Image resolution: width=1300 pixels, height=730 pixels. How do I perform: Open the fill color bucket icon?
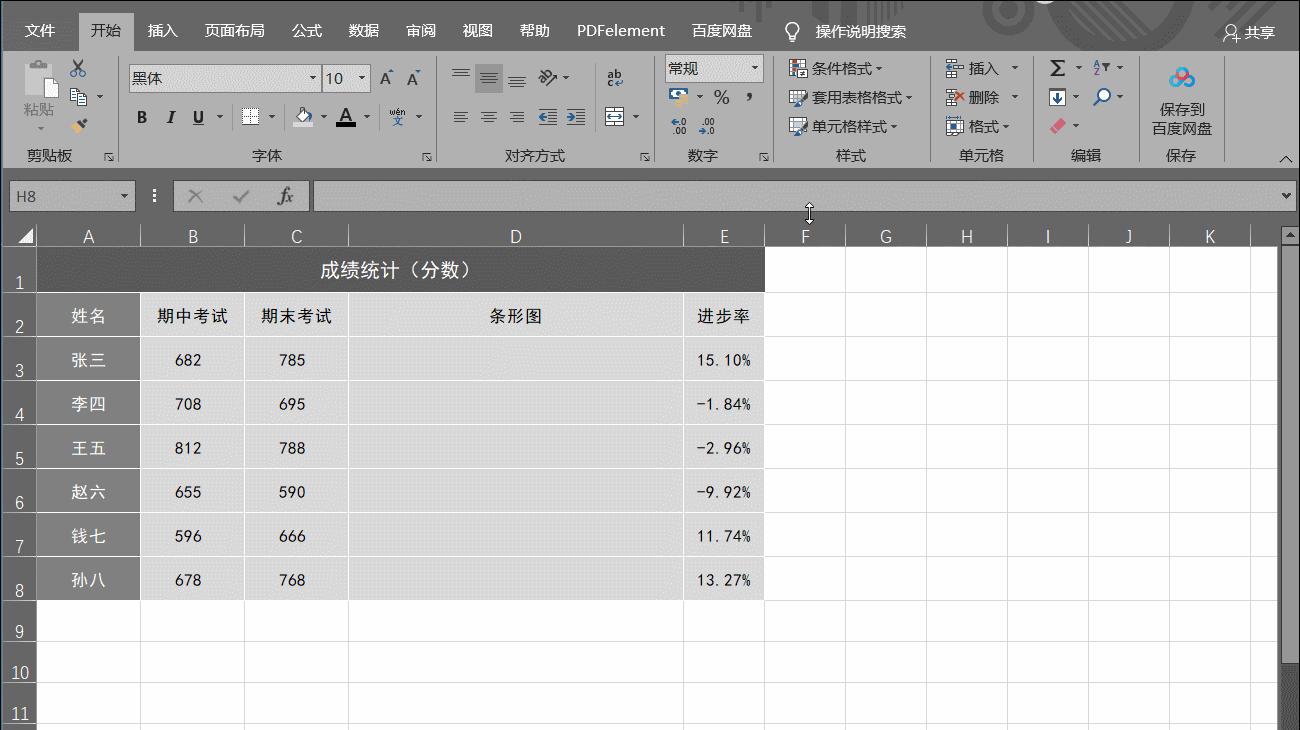click(302, 117)
